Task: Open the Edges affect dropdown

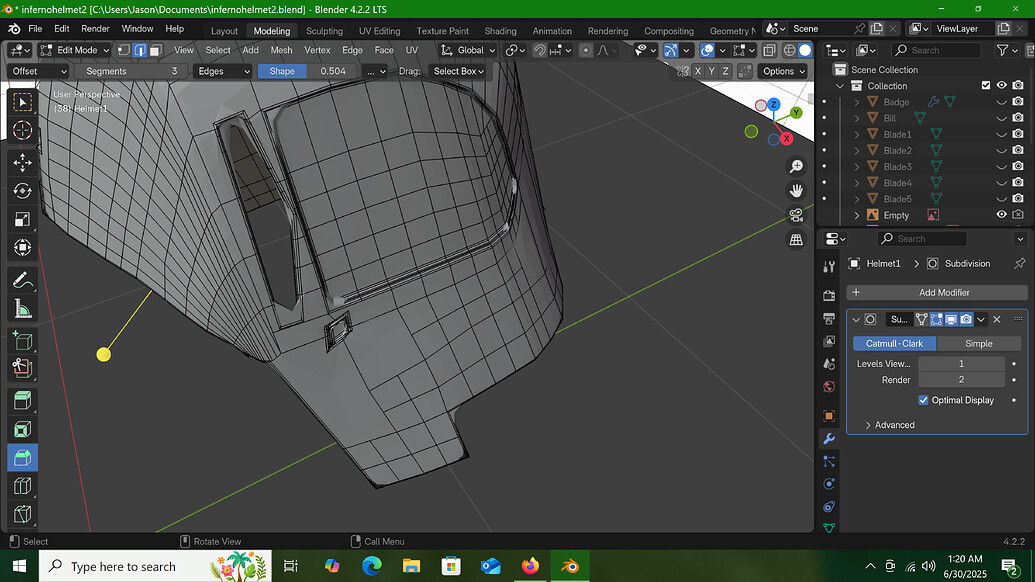Action: click(224, 71)
